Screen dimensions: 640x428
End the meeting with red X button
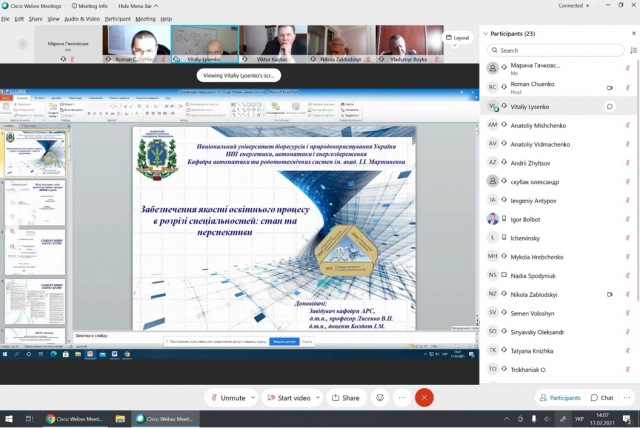[x=424, y=397]
